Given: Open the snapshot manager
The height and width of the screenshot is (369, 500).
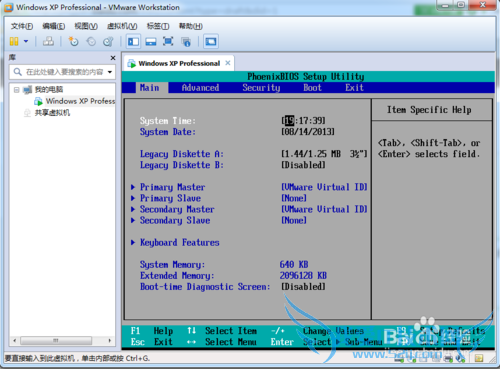Looking at the screenshot, I should click(x=108, y=41).
